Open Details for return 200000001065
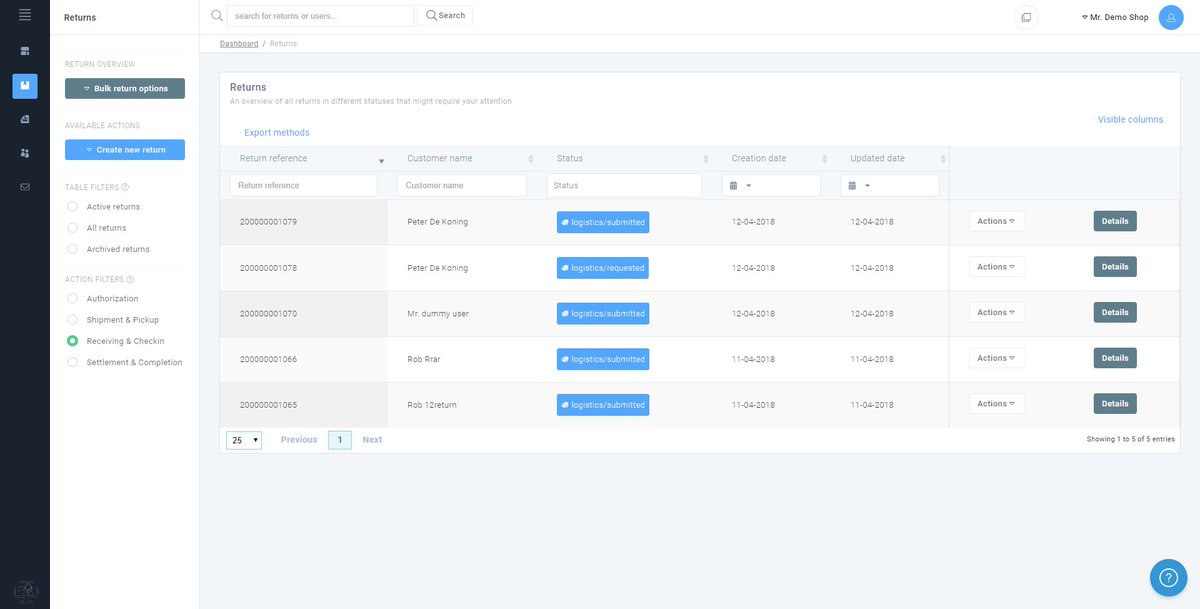 1115,404
